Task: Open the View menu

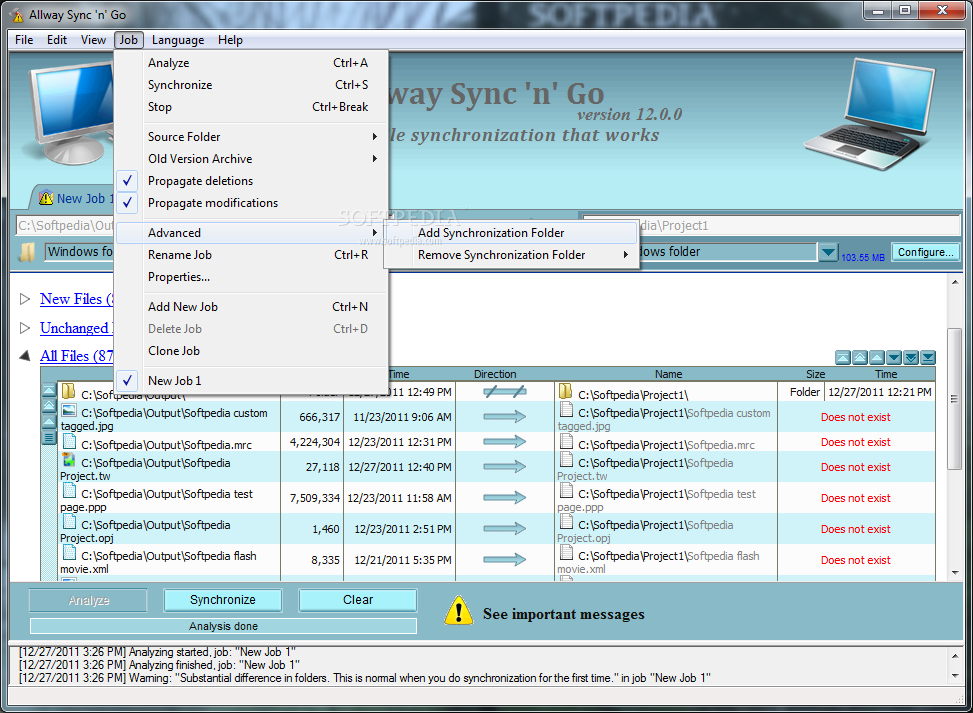Action: (93, 40)
